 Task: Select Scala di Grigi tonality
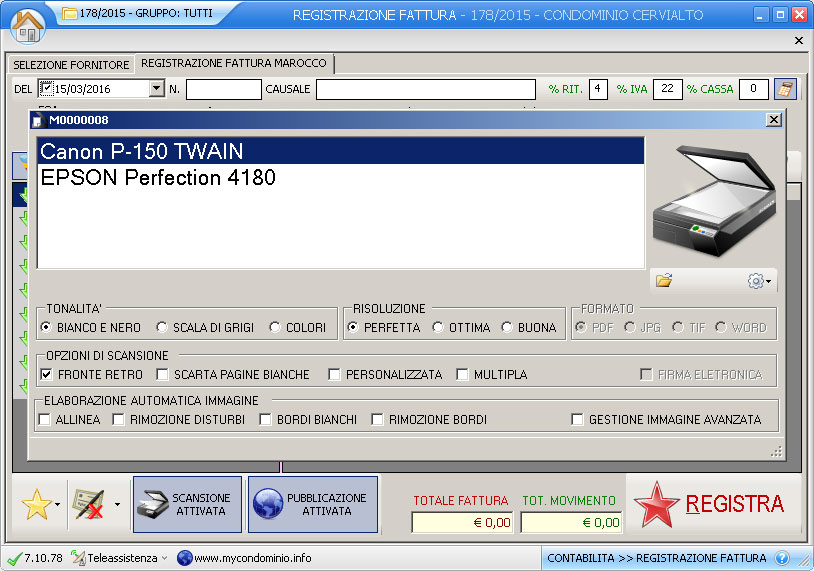(162, 328)
